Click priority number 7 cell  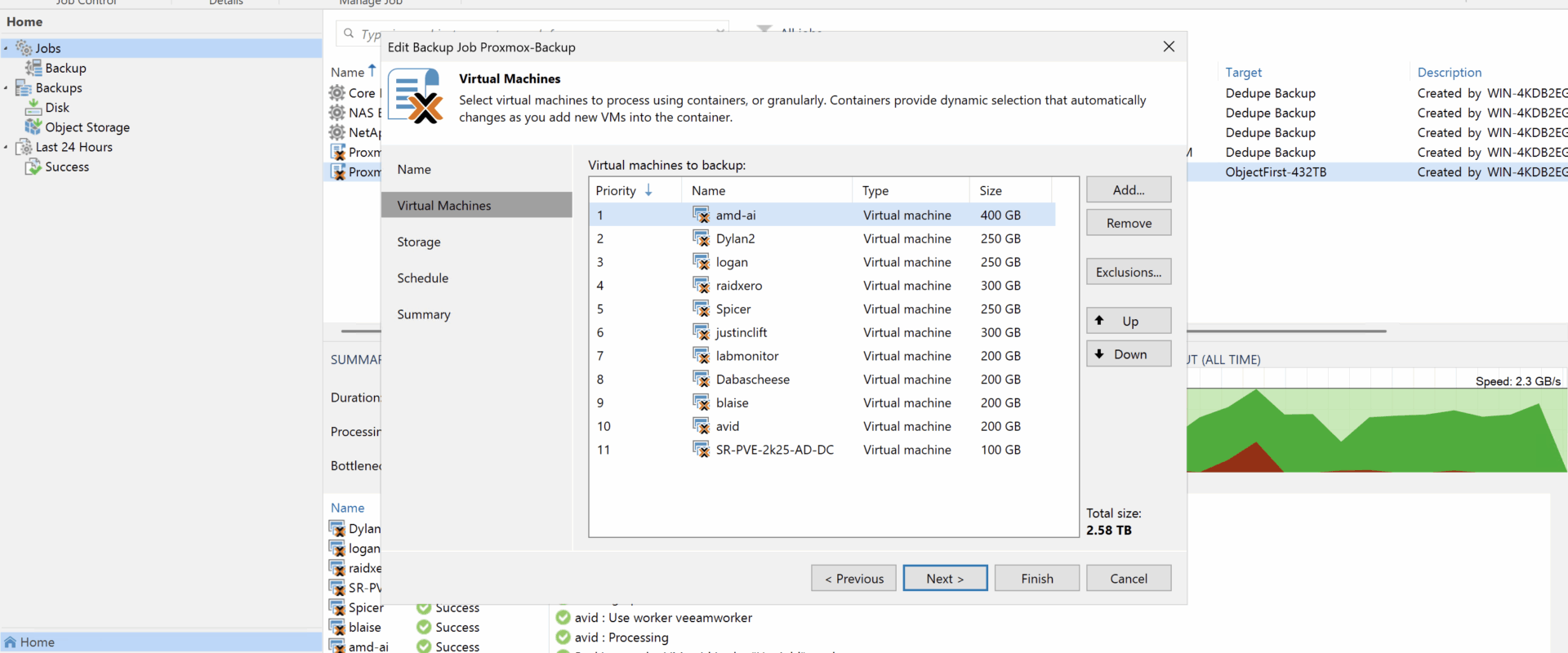600,356
